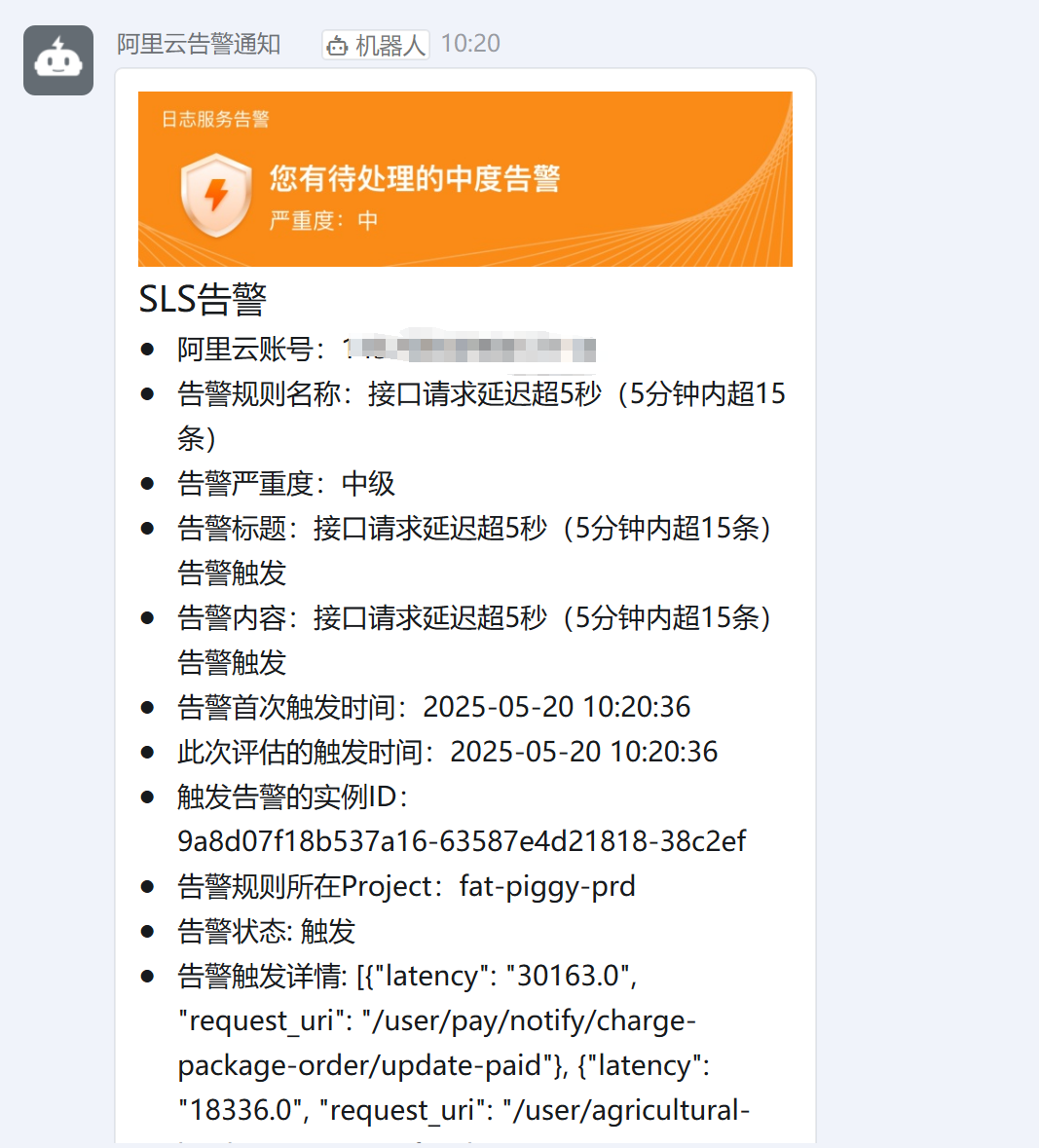This screenshot has width=1039, height=1148.
Task: Click 此次评估的触发时间 line
Action: point(447,752)
